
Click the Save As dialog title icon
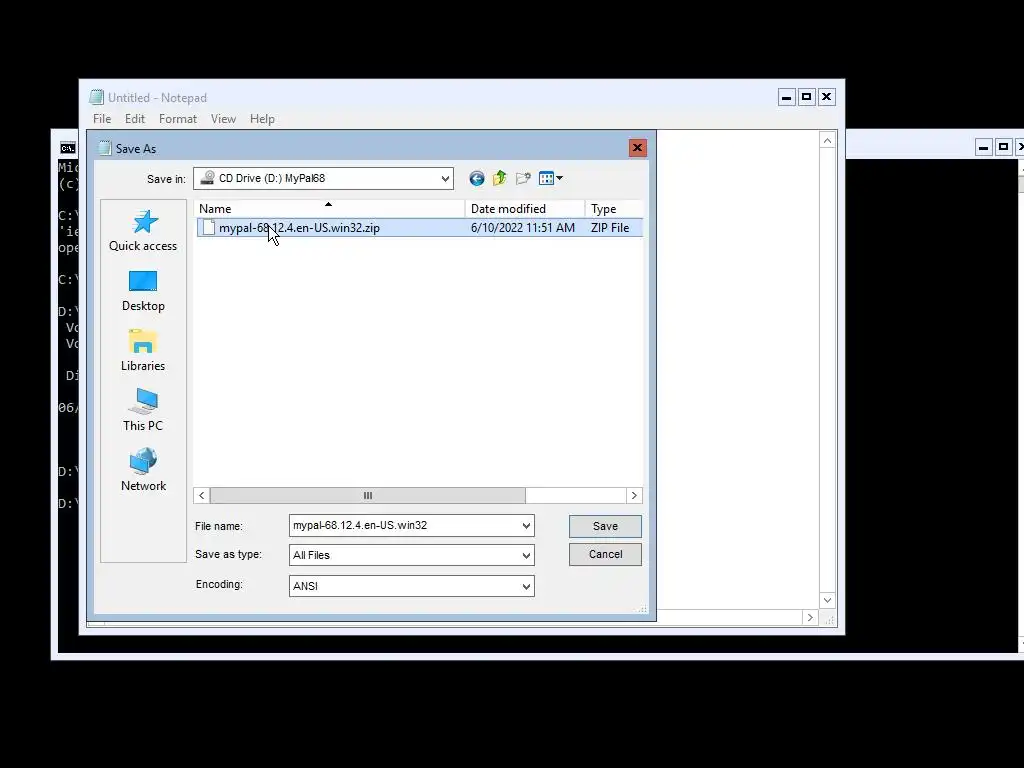105,148
